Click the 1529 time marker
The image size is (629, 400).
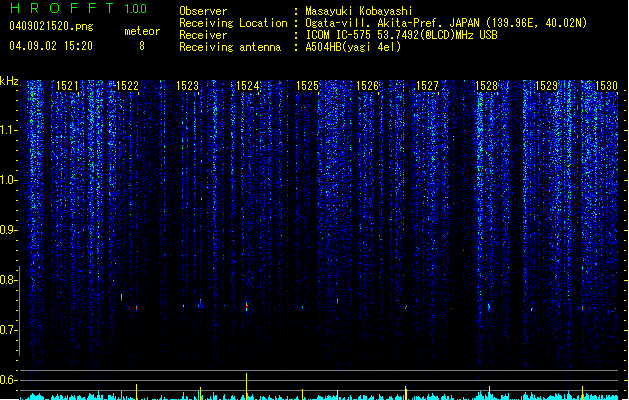[x=546, y=86]
